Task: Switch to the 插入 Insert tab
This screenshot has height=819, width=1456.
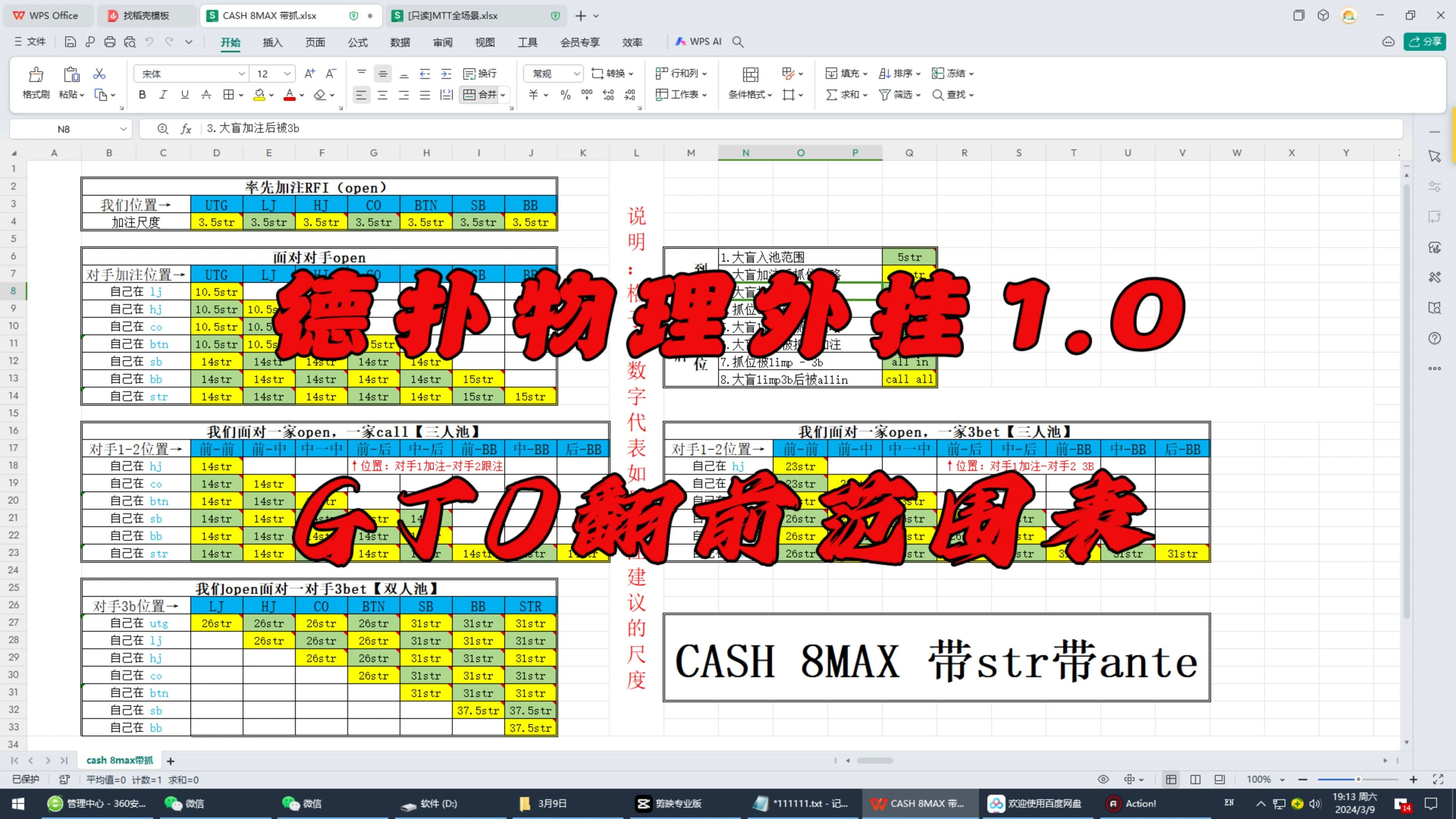Action: [273, 42]
